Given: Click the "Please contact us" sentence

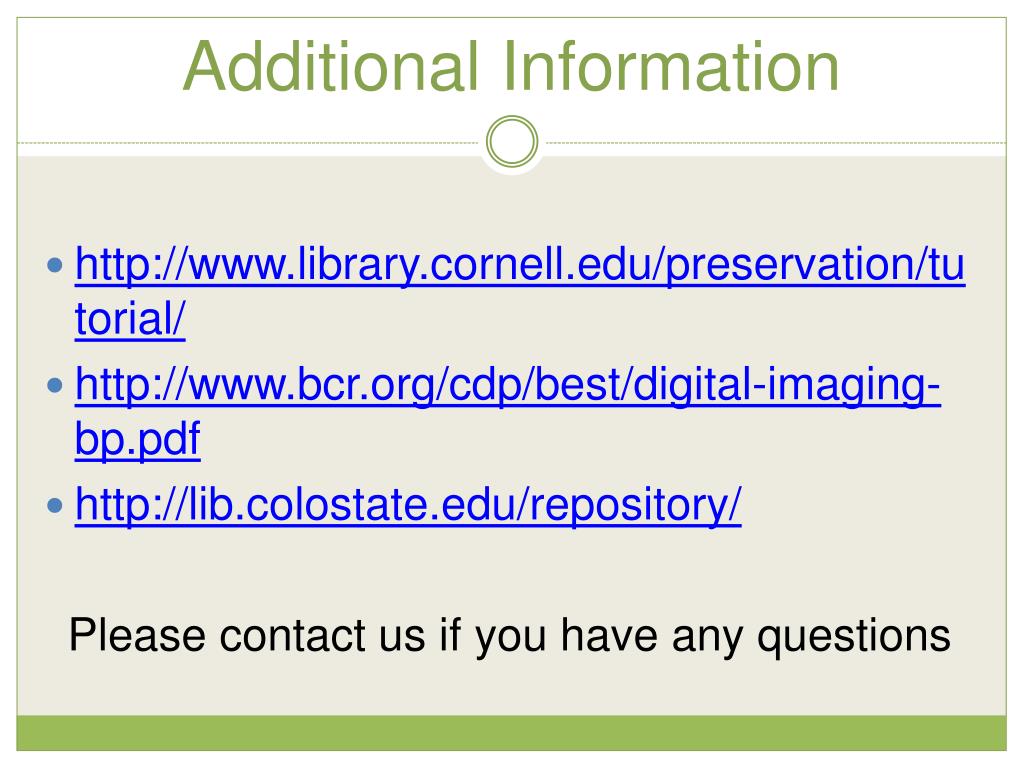Looking at the screenshot, I should (509, 636).
